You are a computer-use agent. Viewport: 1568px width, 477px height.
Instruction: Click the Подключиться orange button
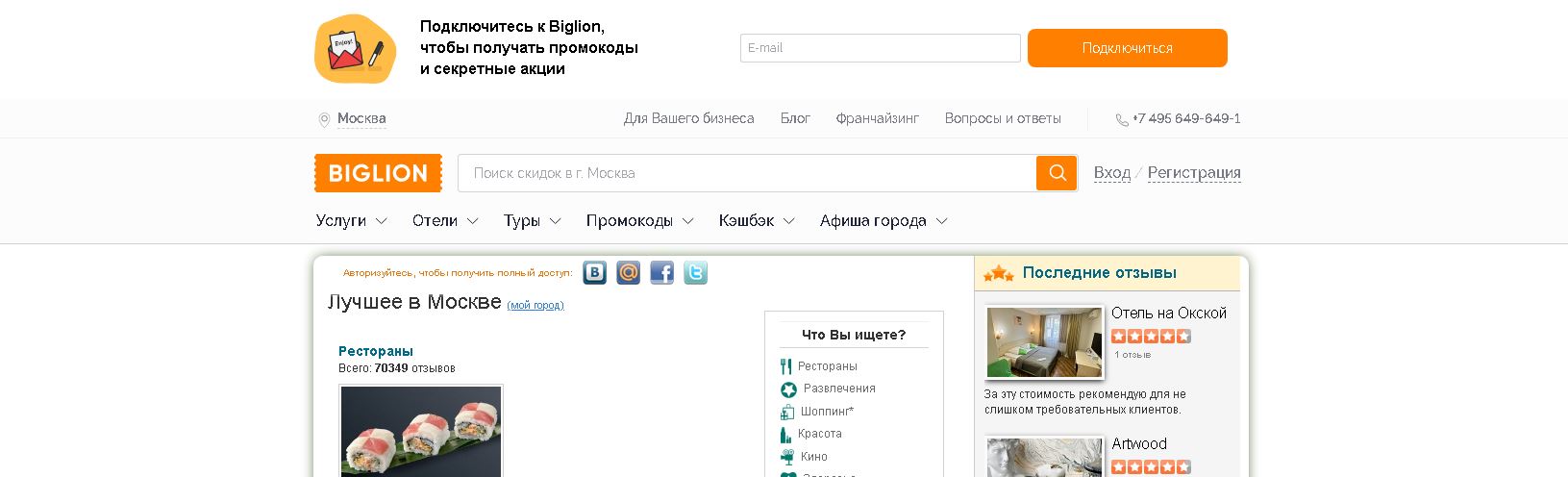pos(1127,48)
